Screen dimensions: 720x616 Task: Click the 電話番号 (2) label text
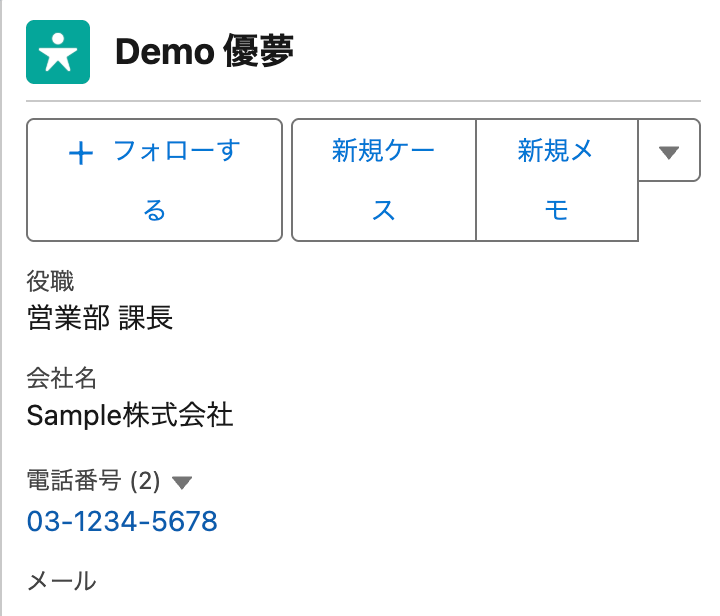point(93,481)
